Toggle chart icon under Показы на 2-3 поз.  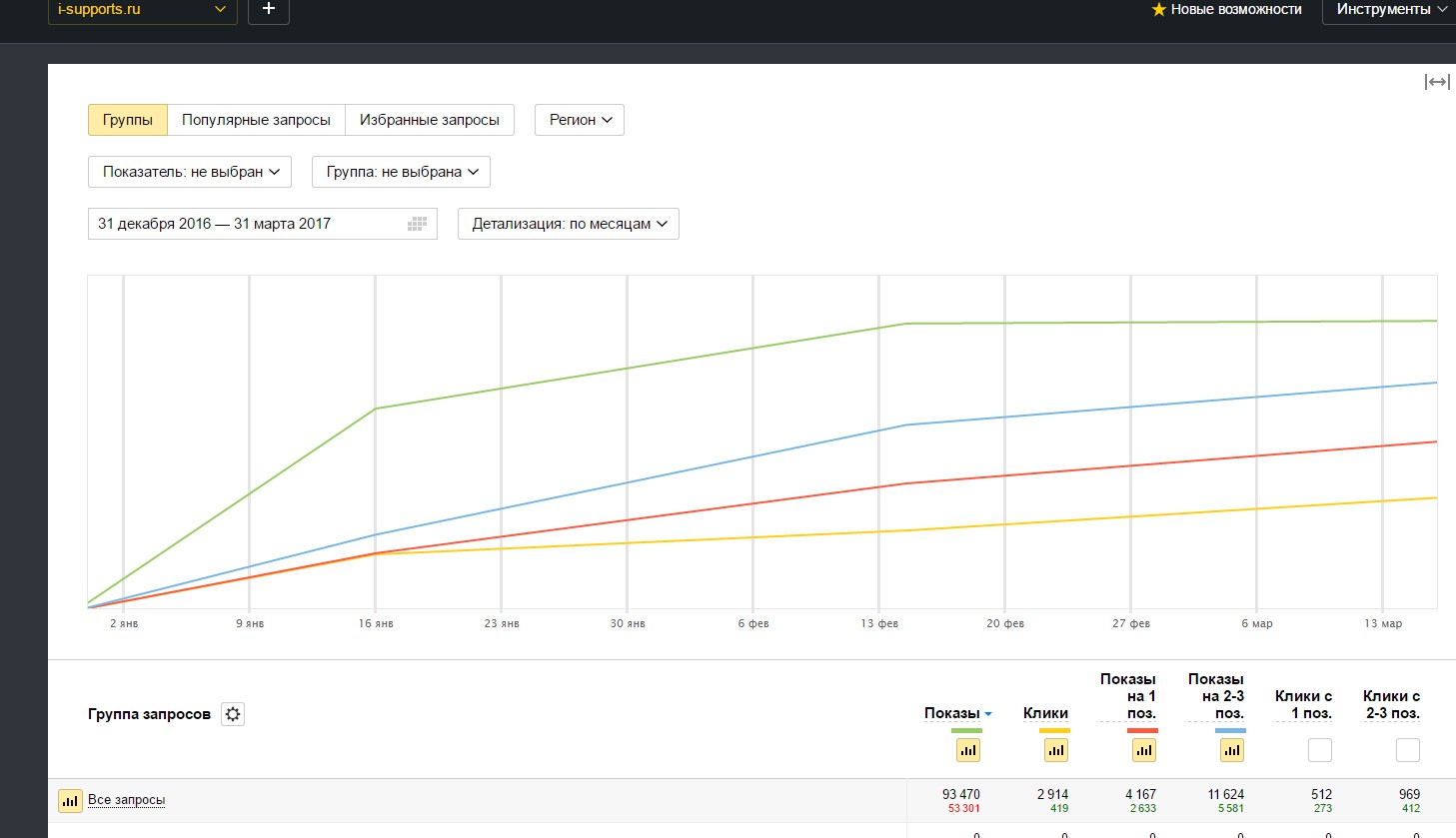click(x=1231, y=750)
